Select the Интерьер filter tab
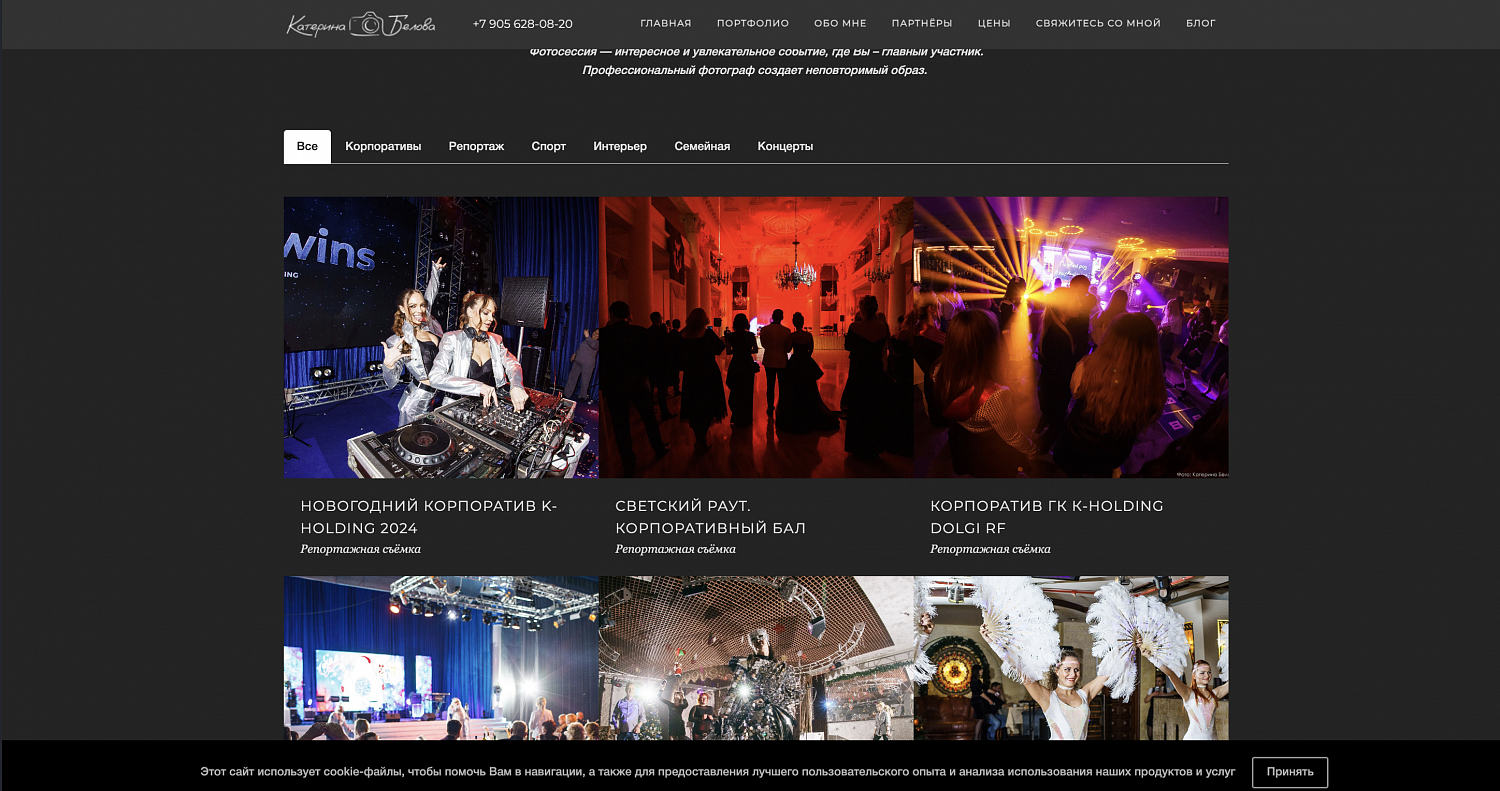Image resolution: width=1500 pixels, height=791 pixels. click(620, 146)
